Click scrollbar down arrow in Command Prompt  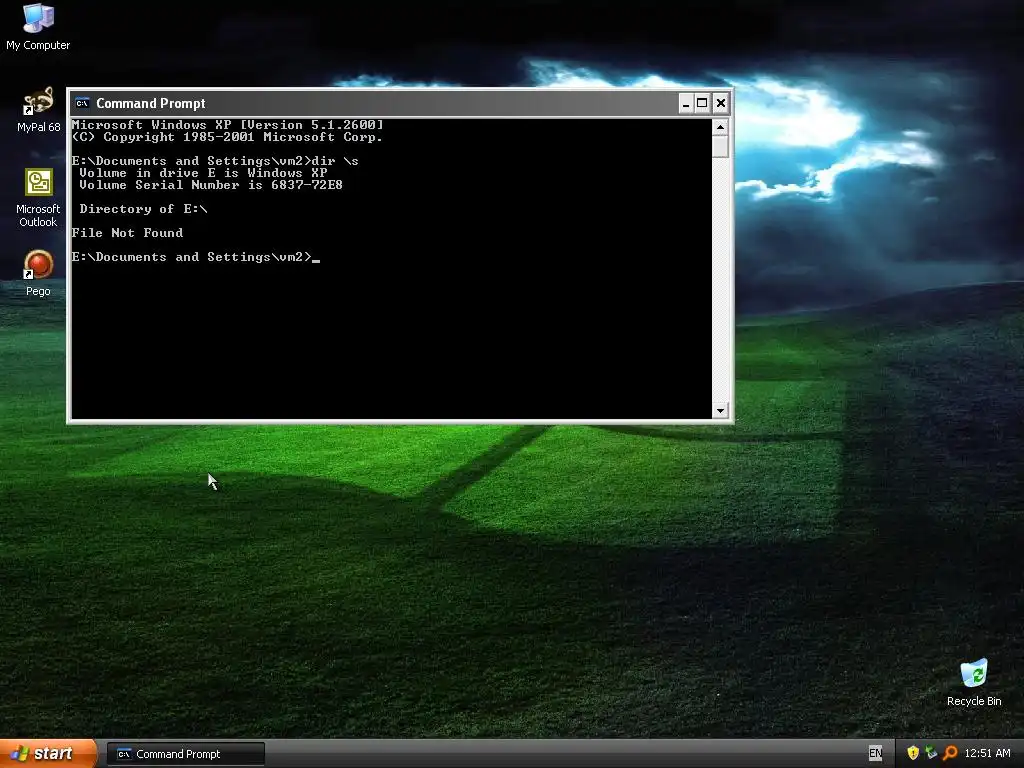[720, 411]
